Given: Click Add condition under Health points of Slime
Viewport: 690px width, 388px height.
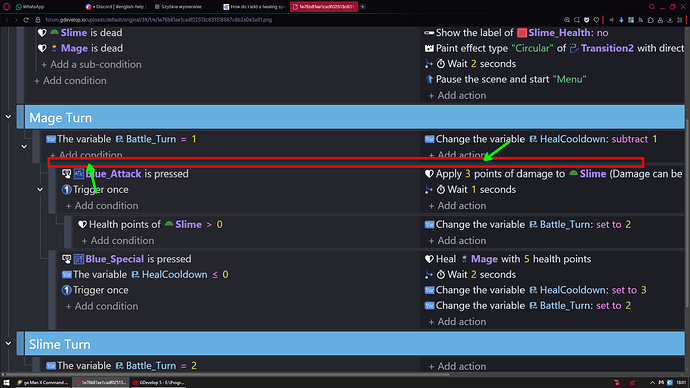Looking at the screenshot, I should (118, 241).
